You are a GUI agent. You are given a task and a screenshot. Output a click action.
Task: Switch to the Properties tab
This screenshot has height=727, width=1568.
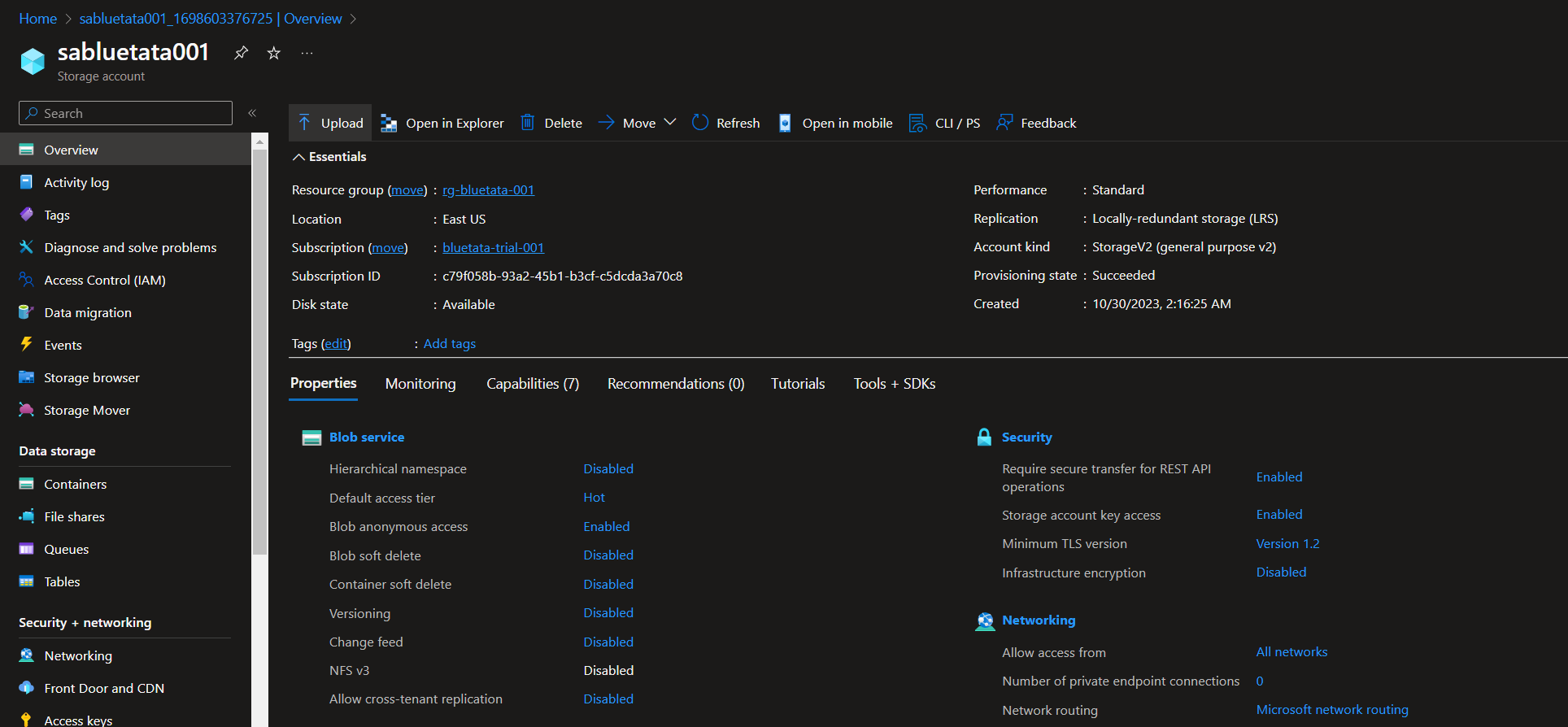(x=323, y=384)
